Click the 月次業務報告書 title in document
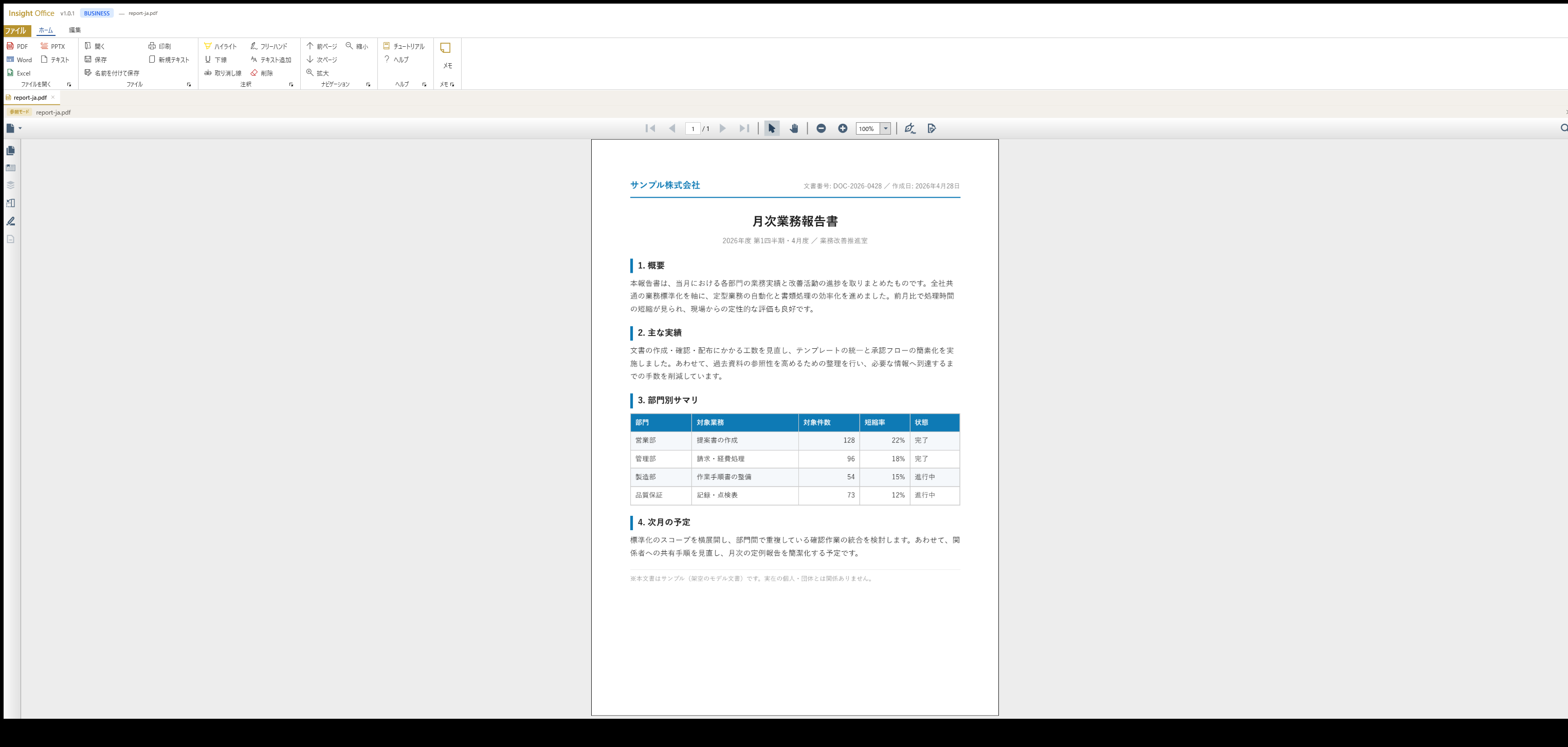This screenshot has width=1568, height=747. (x=795, y=221)
